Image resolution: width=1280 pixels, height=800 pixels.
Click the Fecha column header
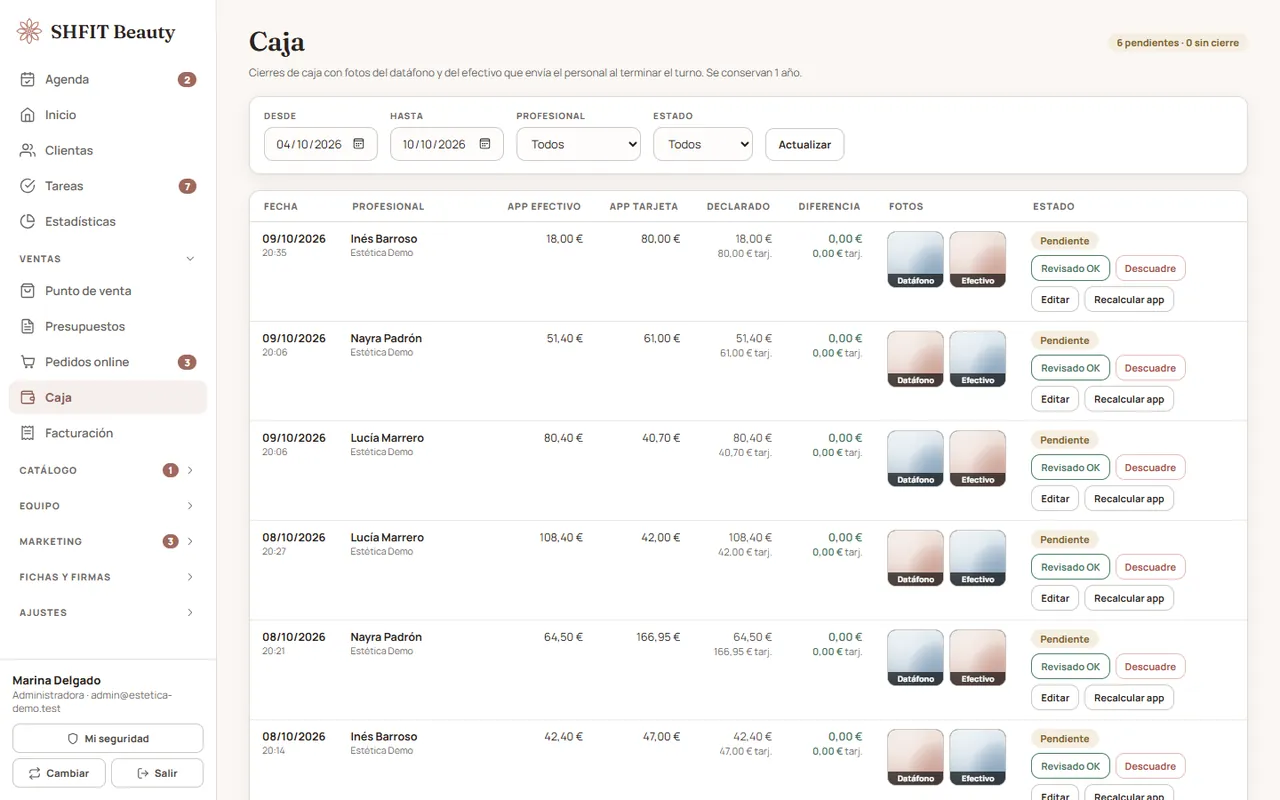click(x=281, y=207)
